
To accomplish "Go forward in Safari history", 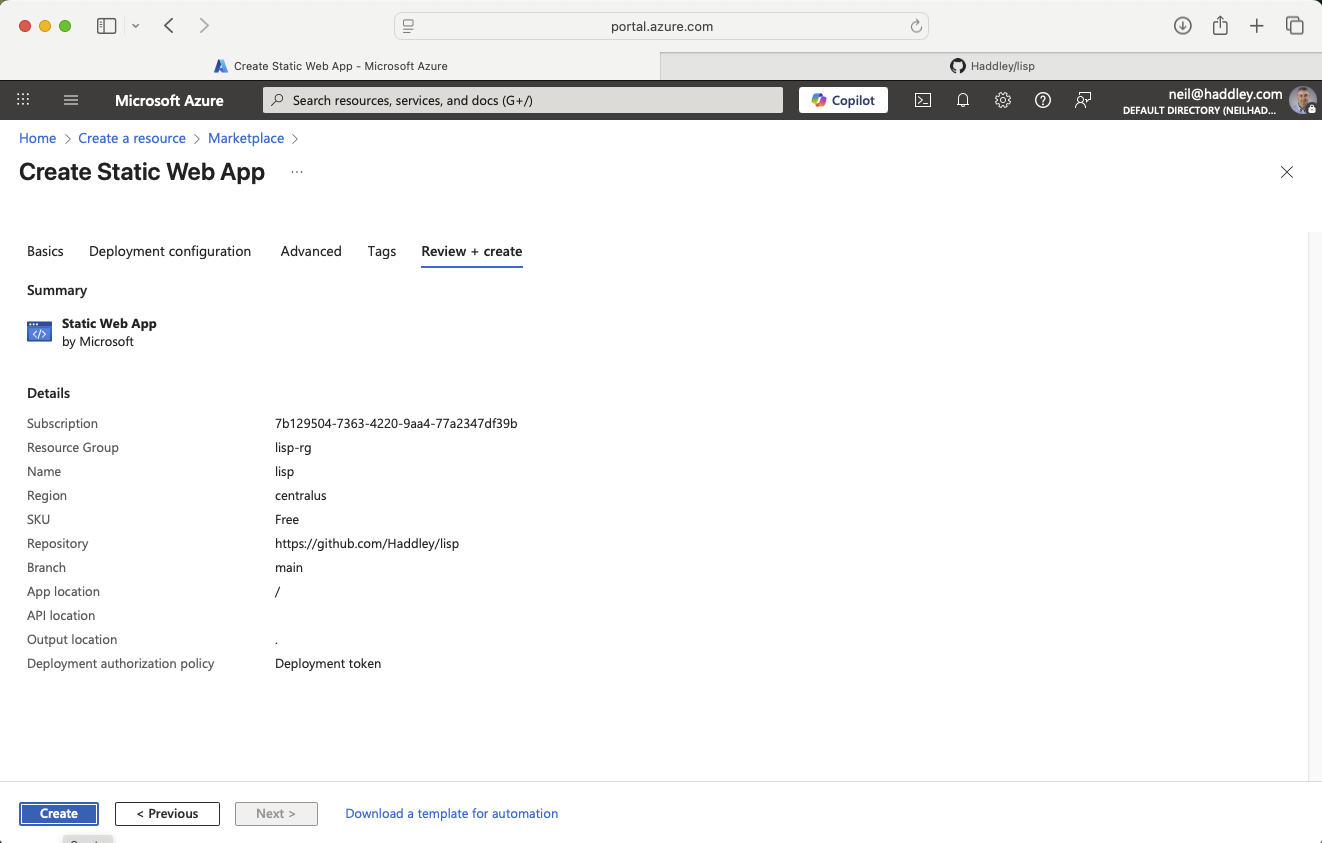I will tap(204, 26).
